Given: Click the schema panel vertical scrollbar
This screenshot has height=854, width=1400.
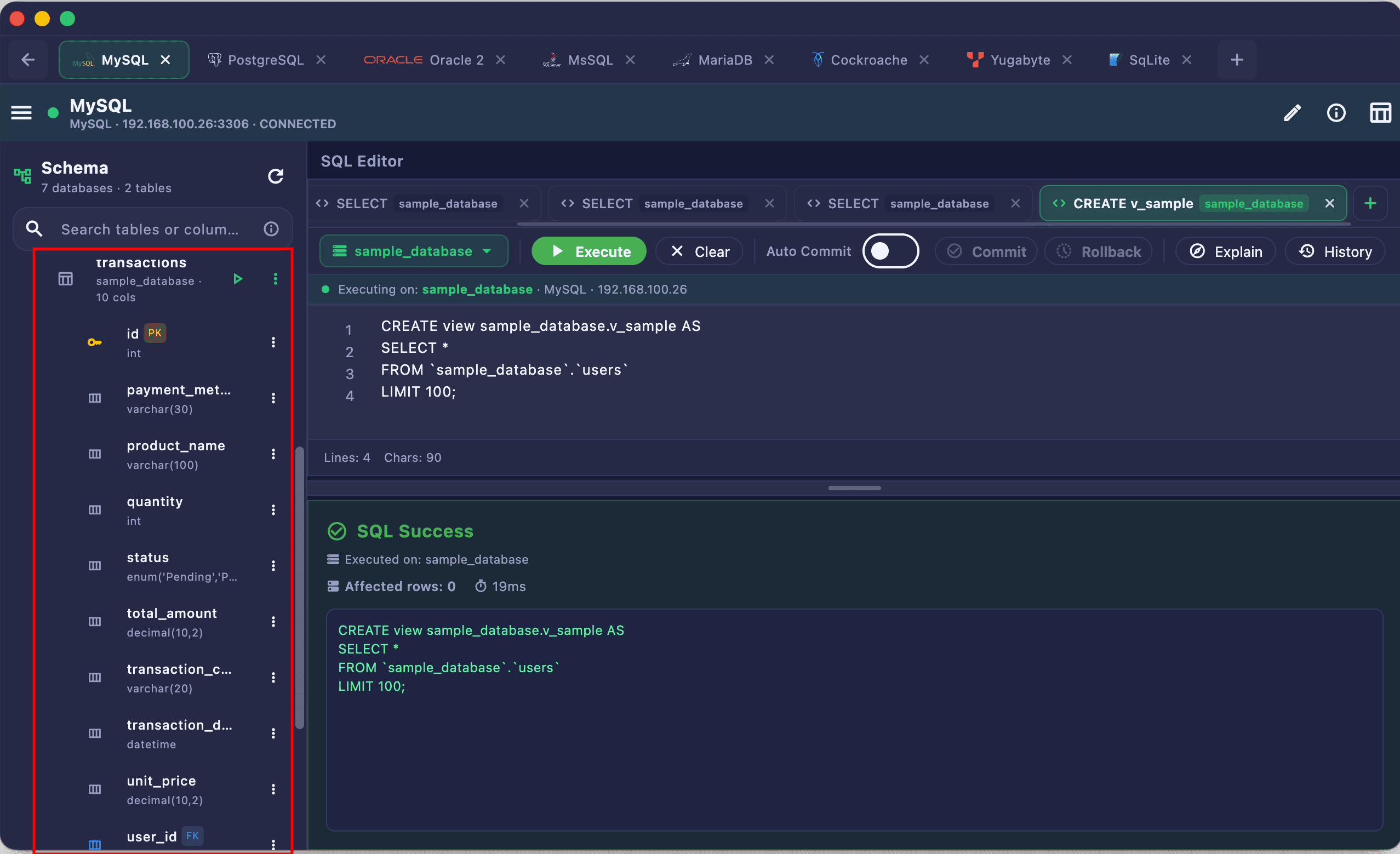Looking at the screenshot, I should 299,588.
